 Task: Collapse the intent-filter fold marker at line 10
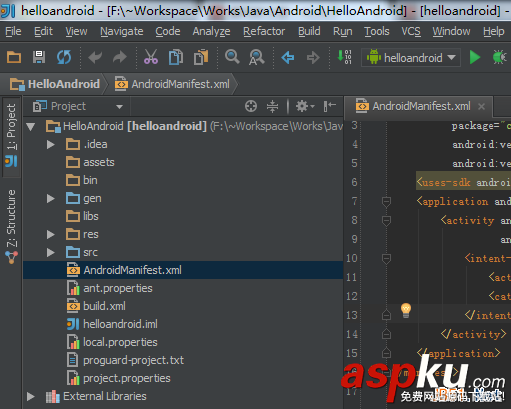click(x=386, y=259)
